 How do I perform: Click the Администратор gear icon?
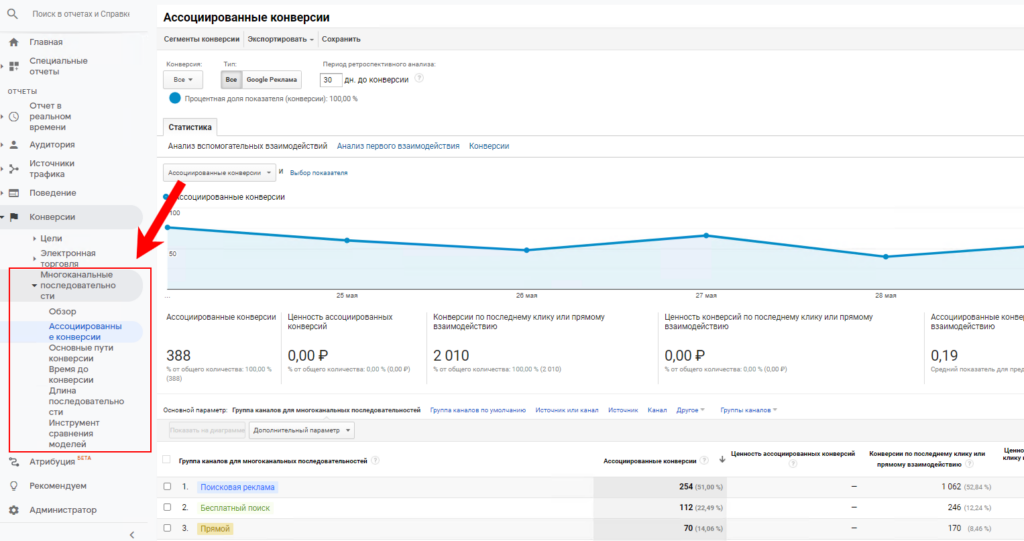(14, 510)
